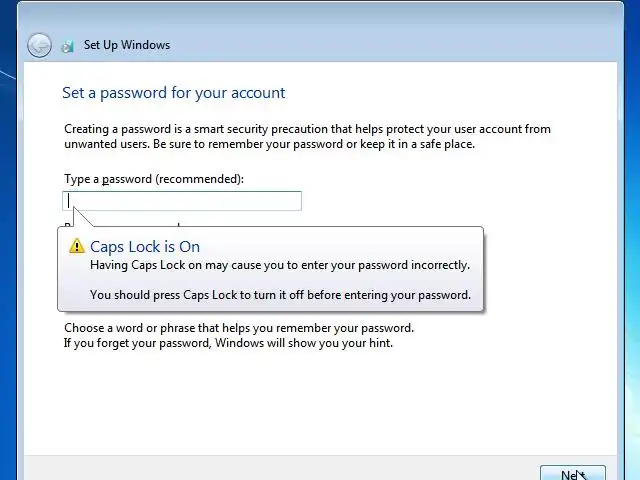The height and width of the screenshot is (480, 640).
Task: Click the "Set a password for your account" heading
Action: (x=173, y=93)
